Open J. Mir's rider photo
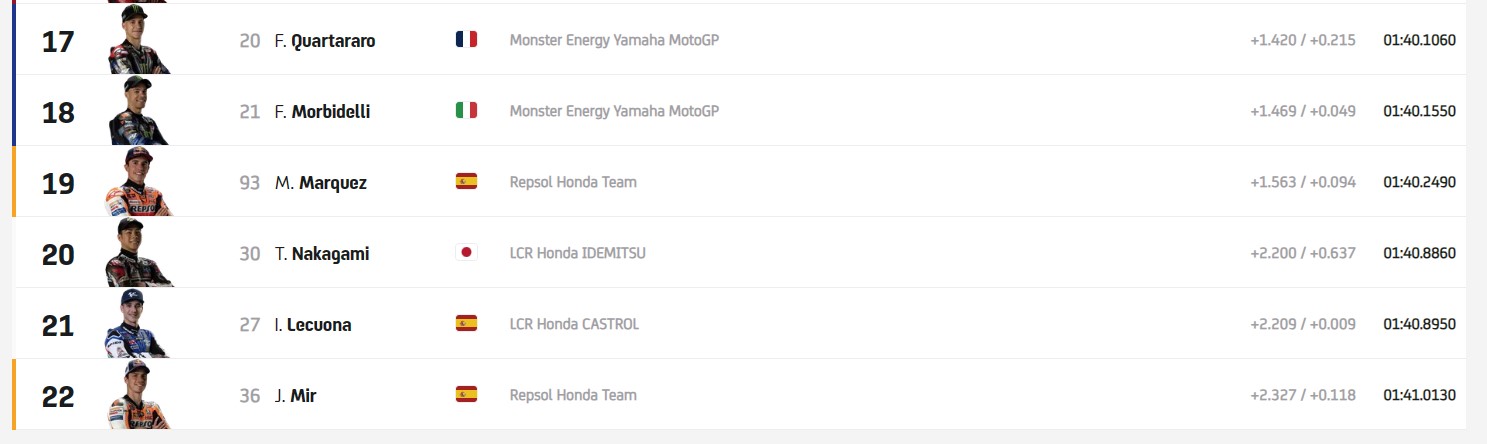The image size is (1487, 444). coord(137,396)
